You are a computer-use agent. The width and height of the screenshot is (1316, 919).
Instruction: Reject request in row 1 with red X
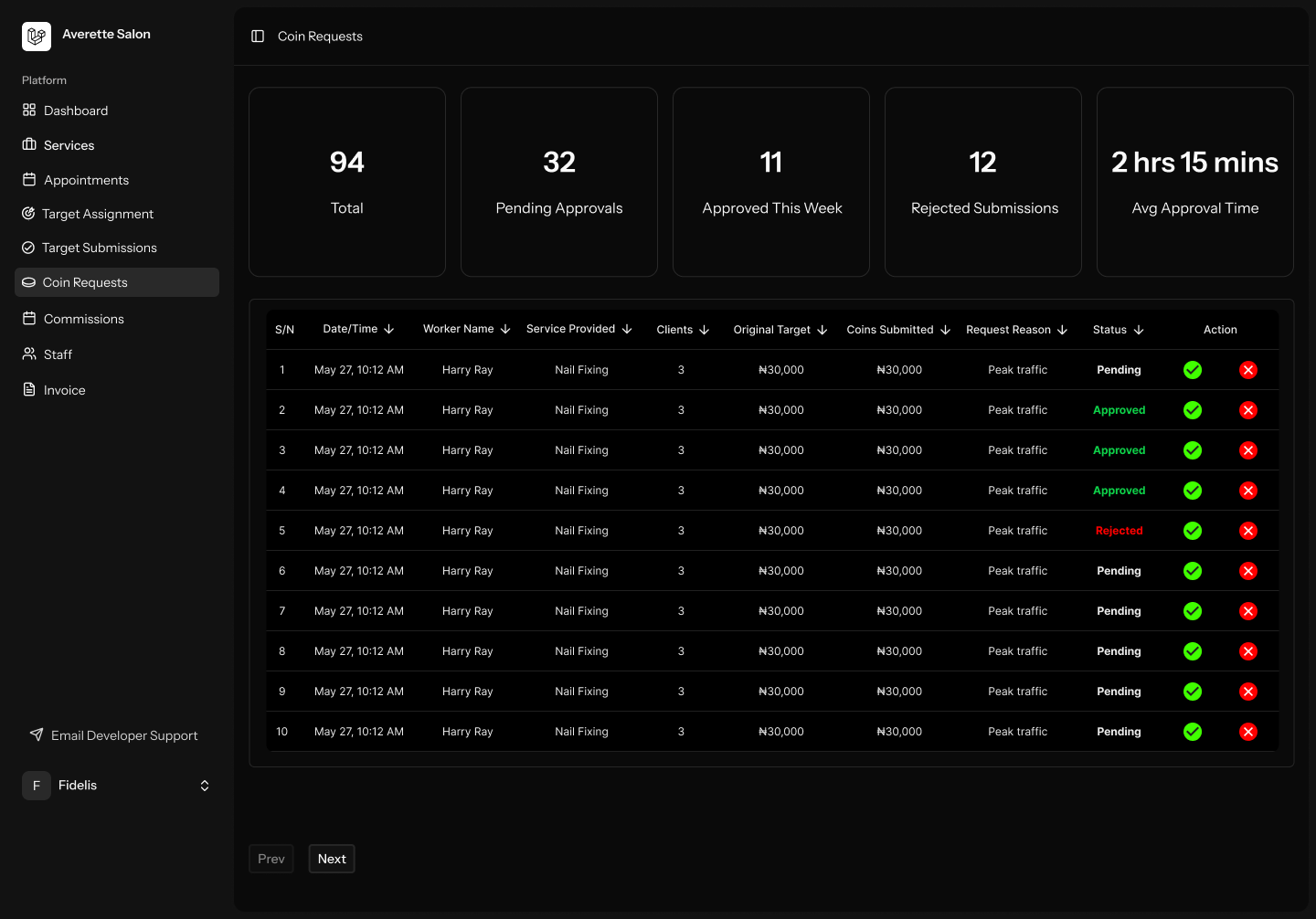(x=1248, y=370)
